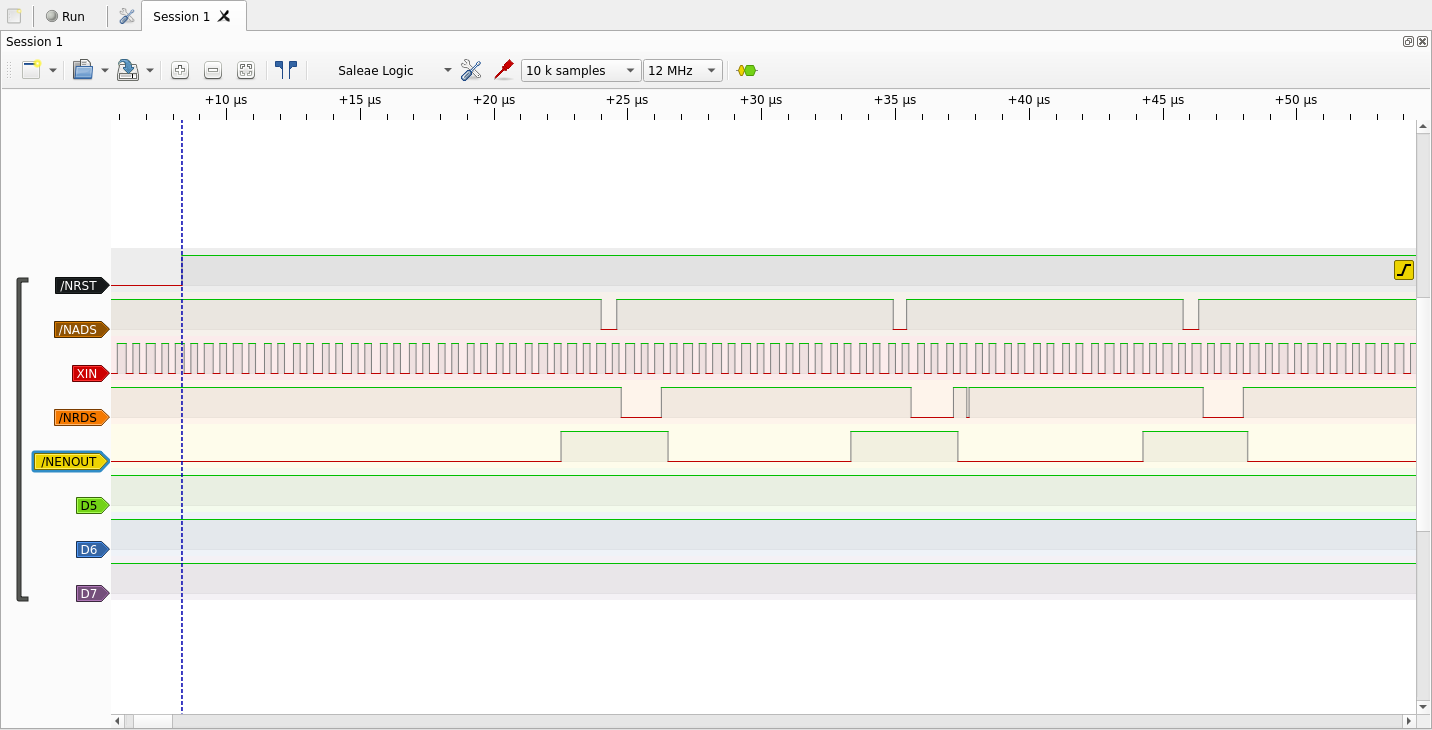This screenshot has height=730, width=1432.
Task: Click the save file icon
Action: tap(127, 70)
